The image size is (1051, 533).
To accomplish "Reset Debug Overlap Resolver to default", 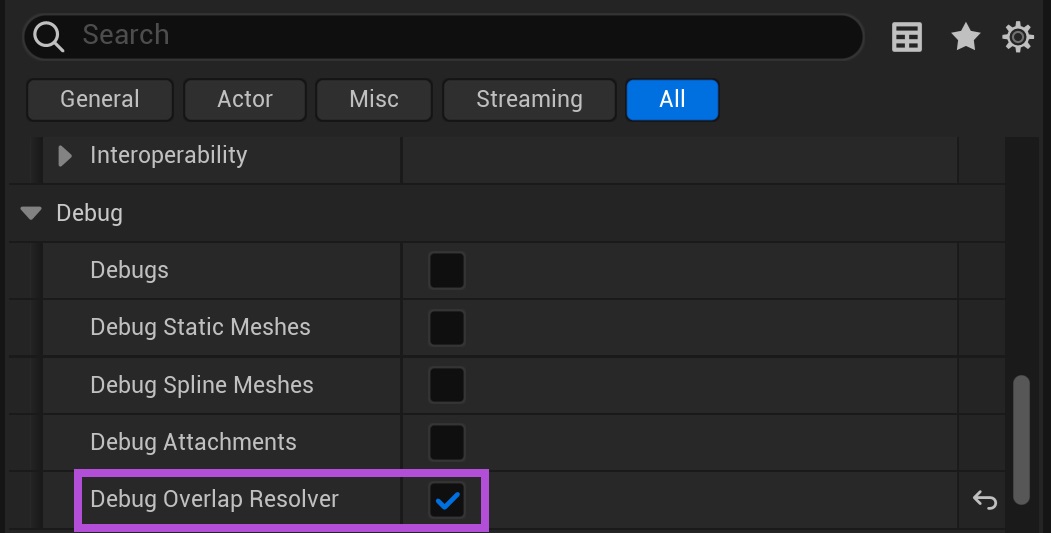I will point(985,500).
